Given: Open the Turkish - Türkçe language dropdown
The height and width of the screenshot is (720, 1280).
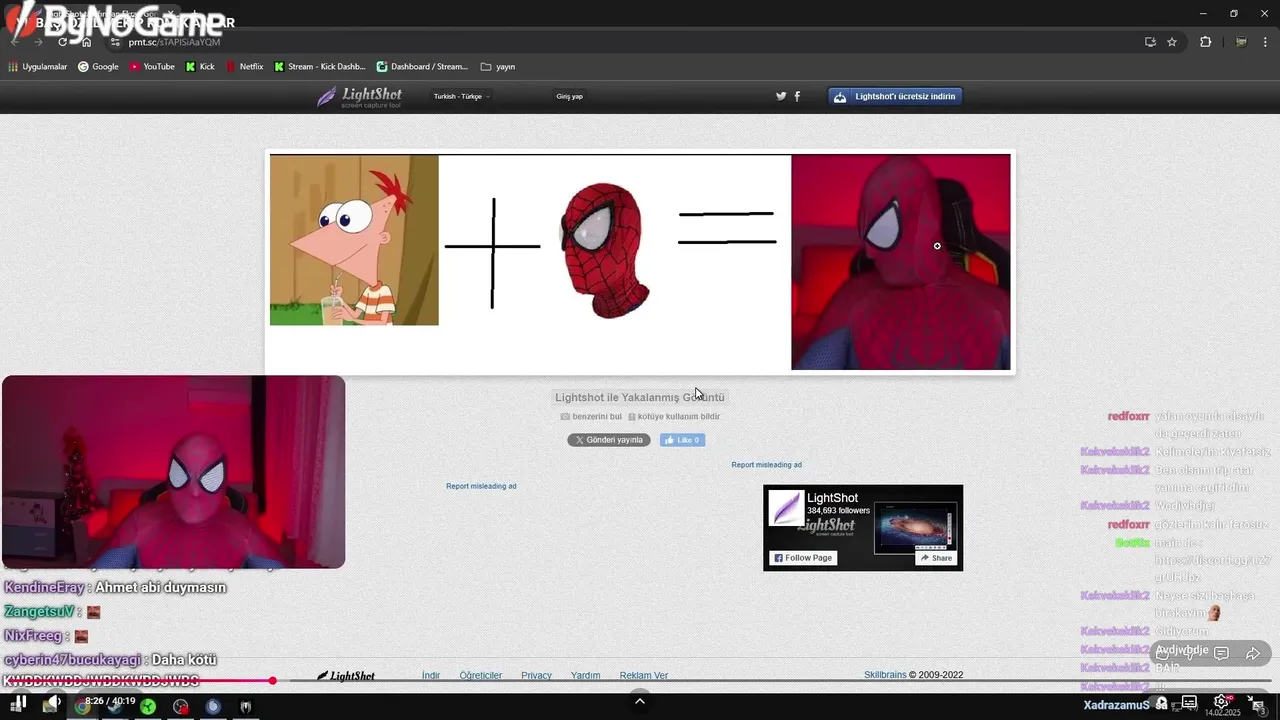Looking at the screenshot, I should (x=461, y=97).
